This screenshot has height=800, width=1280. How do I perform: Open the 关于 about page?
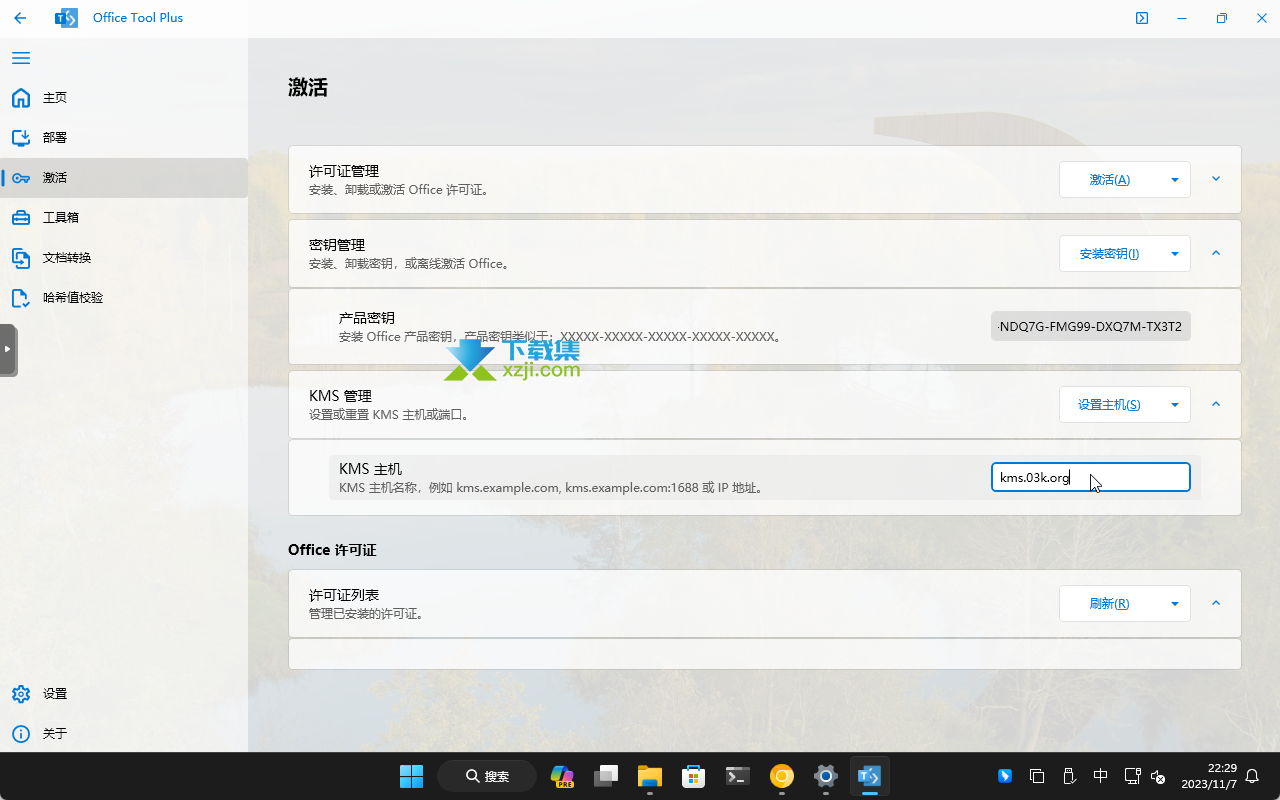point(124,734)
